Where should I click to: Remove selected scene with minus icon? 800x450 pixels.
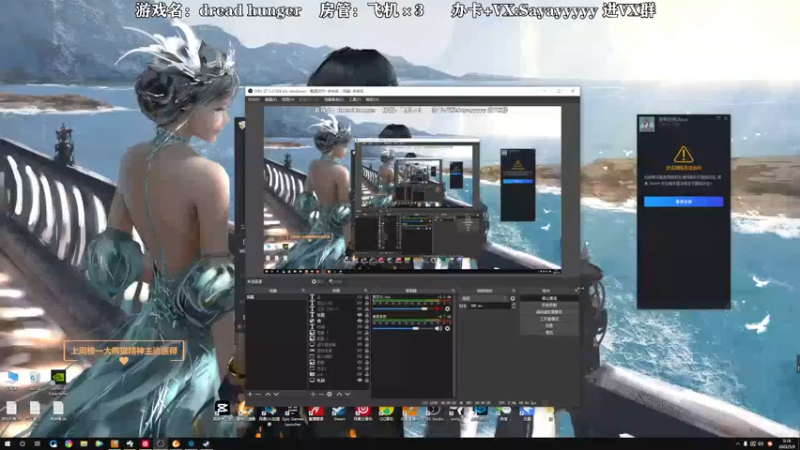[258, 394]
